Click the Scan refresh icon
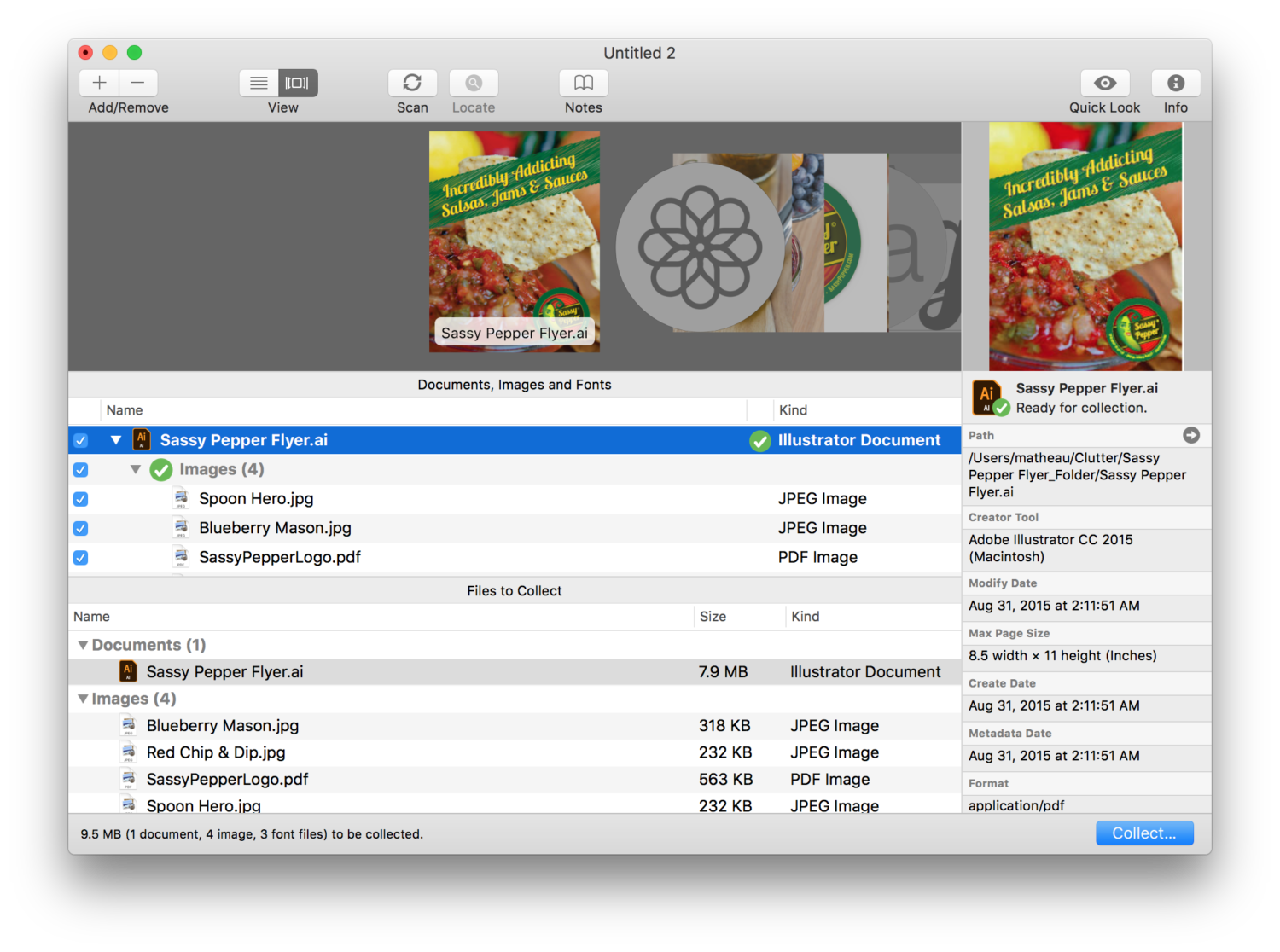The image size is (1280, 952). (412, 83)
